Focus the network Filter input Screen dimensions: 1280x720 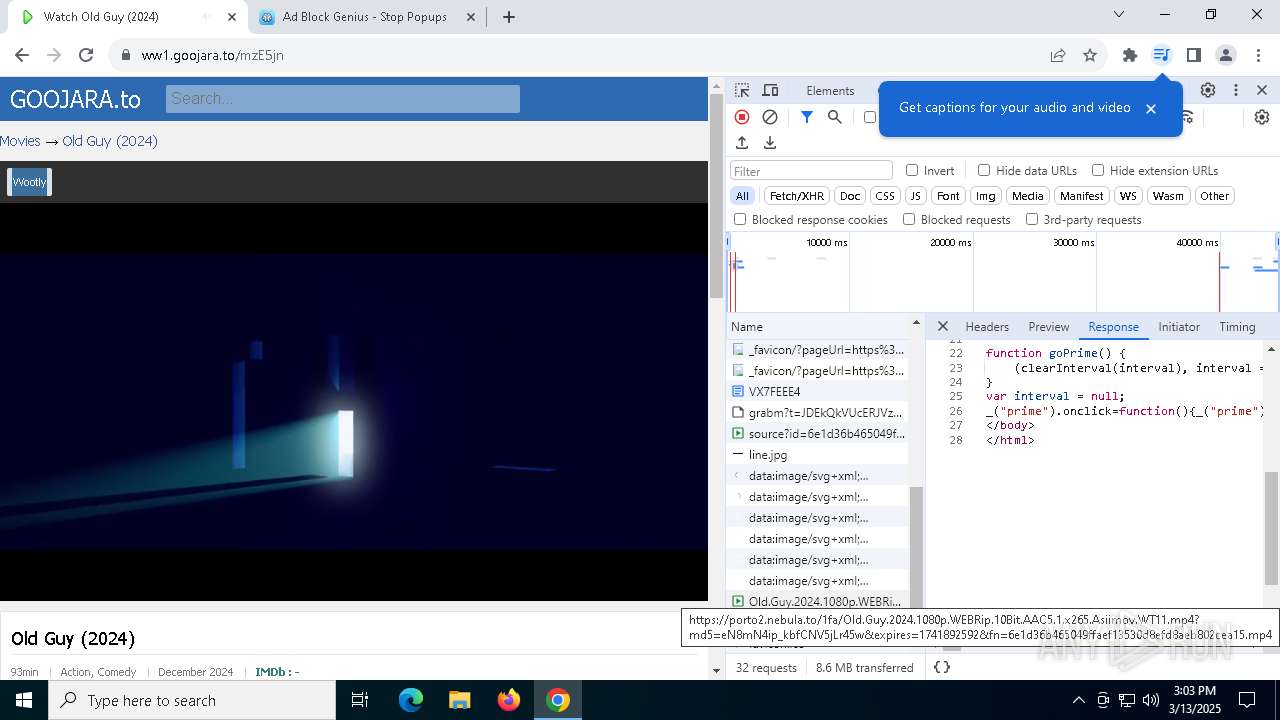click(x=811, y=171)
